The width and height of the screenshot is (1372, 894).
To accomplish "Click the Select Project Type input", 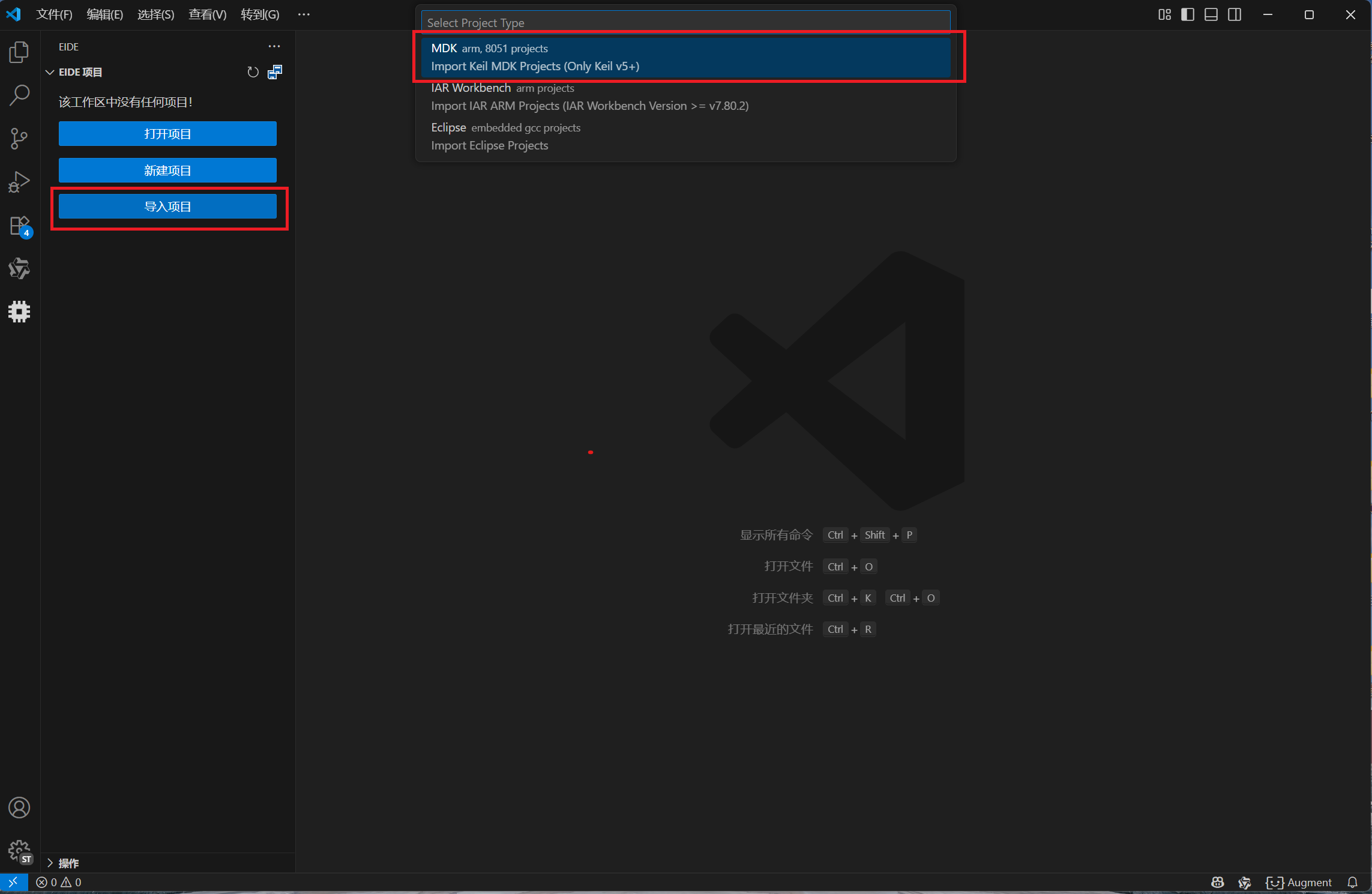I will click(684, 22).
